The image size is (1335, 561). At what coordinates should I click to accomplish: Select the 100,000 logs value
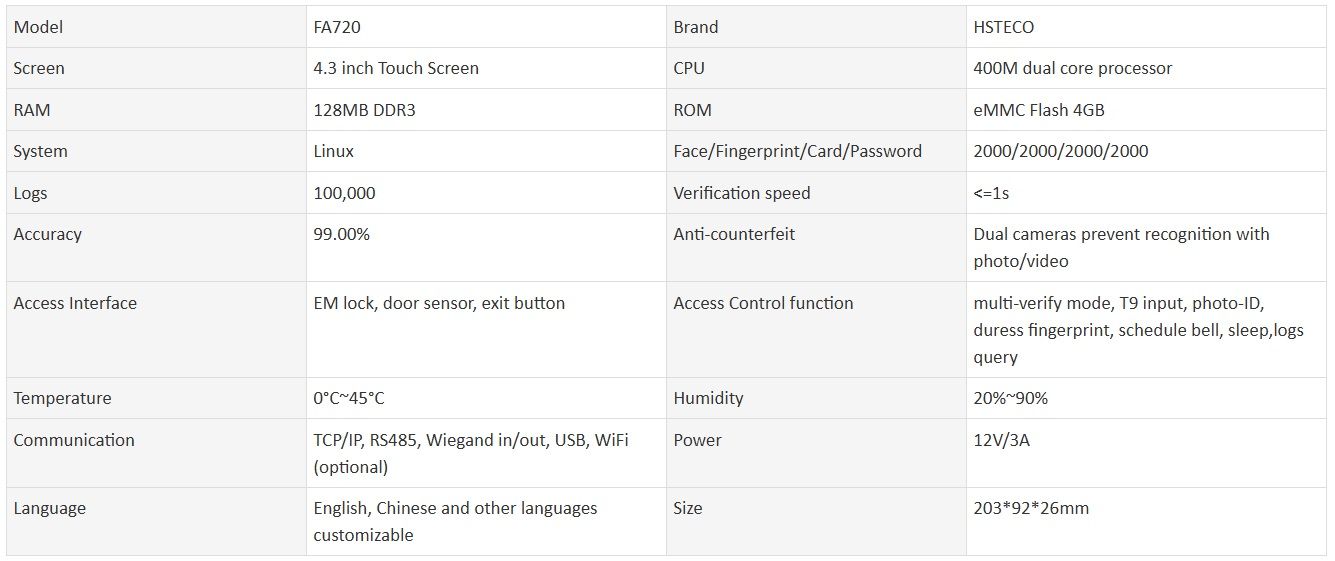(x=344, y=193)
